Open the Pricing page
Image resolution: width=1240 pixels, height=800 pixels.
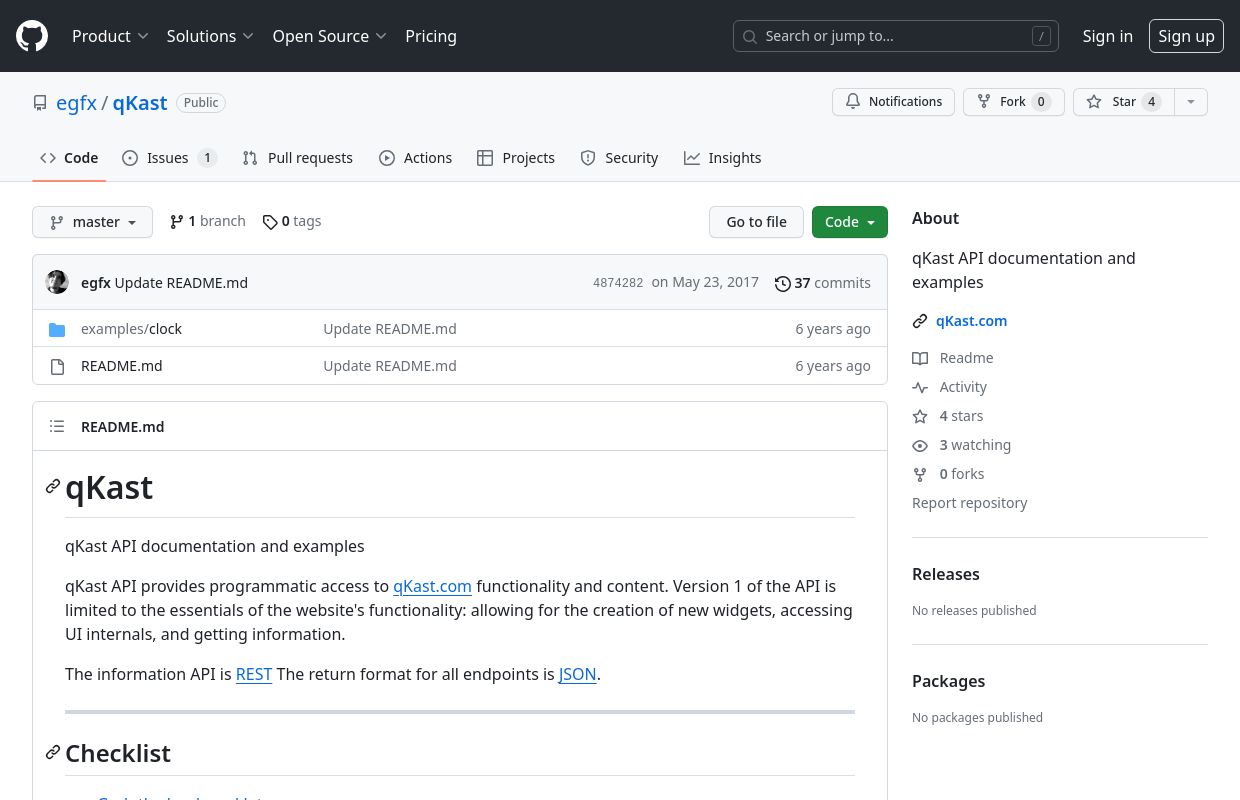tap(431, 36)
